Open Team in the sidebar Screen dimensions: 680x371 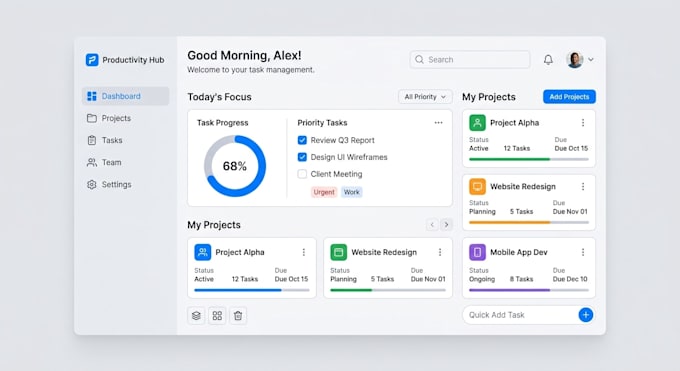(125, 162)
